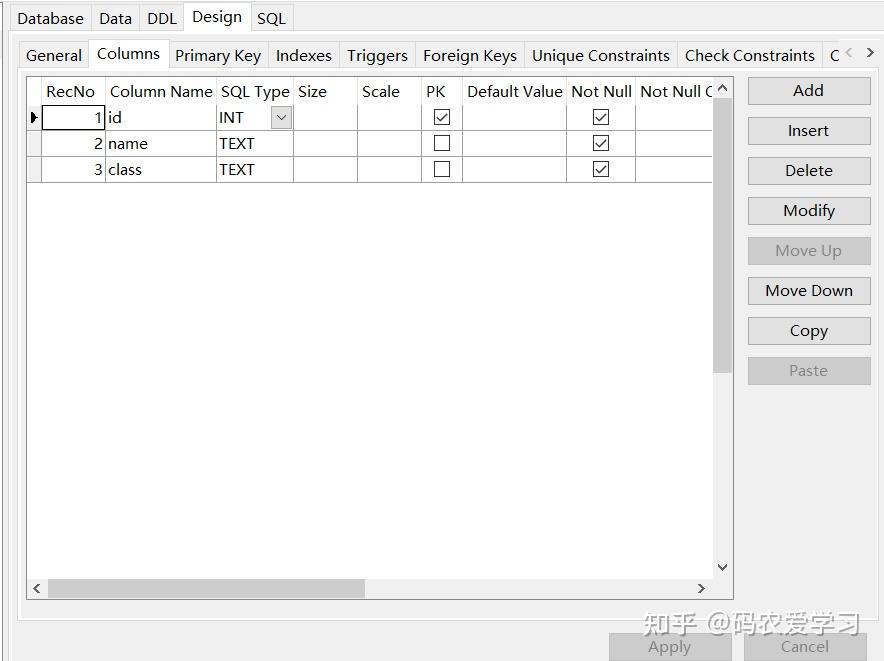The height and width of the screenshot is (661, 884).
Task: Click the right arrow on the horizontal scrollbar
Action: pyautogui.click(x=703, y=588)
